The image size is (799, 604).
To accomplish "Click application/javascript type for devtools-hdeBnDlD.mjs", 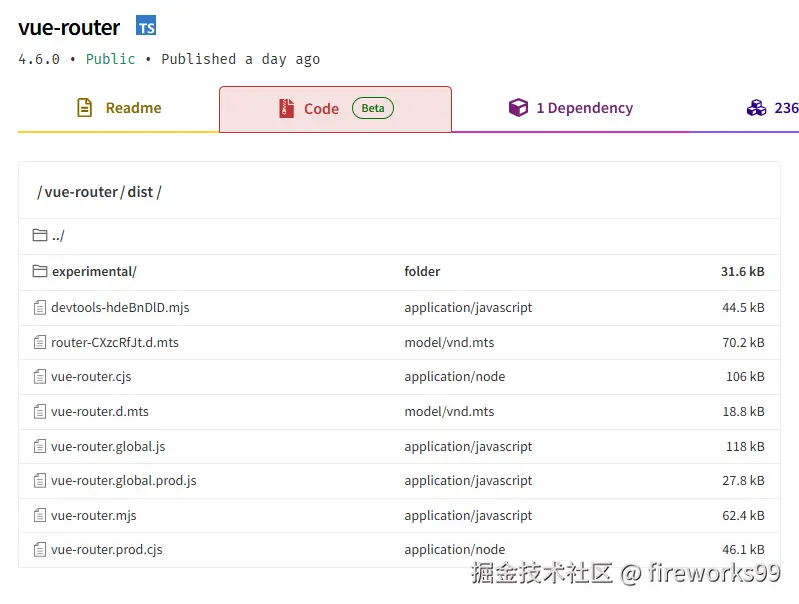I will point(468,308).
